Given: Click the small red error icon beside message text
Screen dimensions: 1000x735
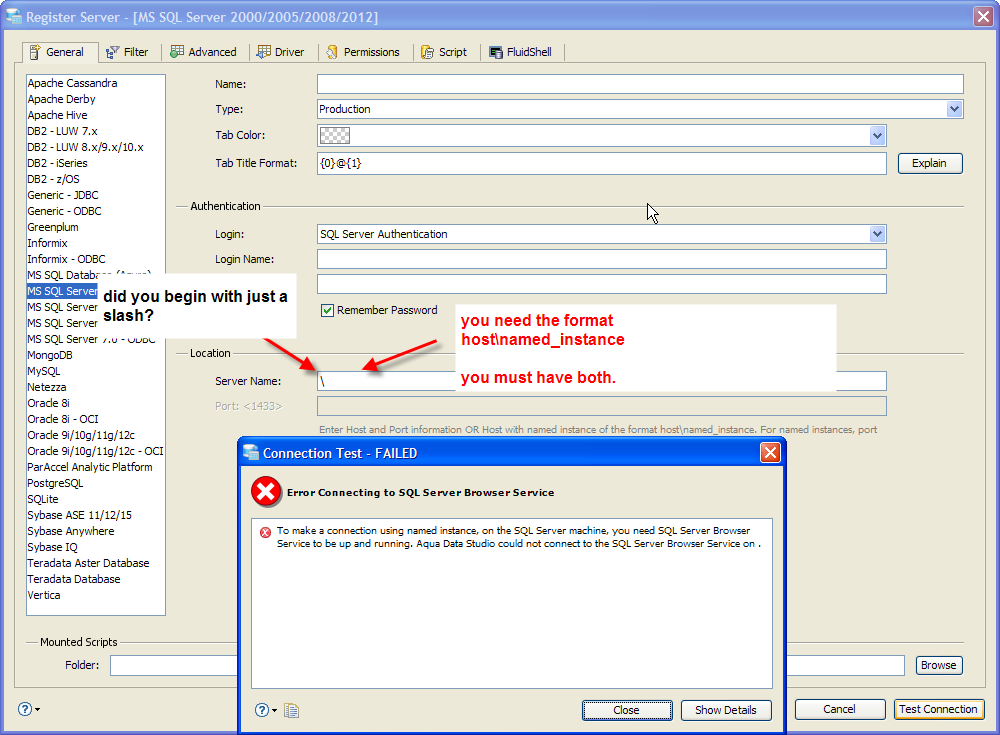Looking at the screenshot, I should (x=265, y=532).
